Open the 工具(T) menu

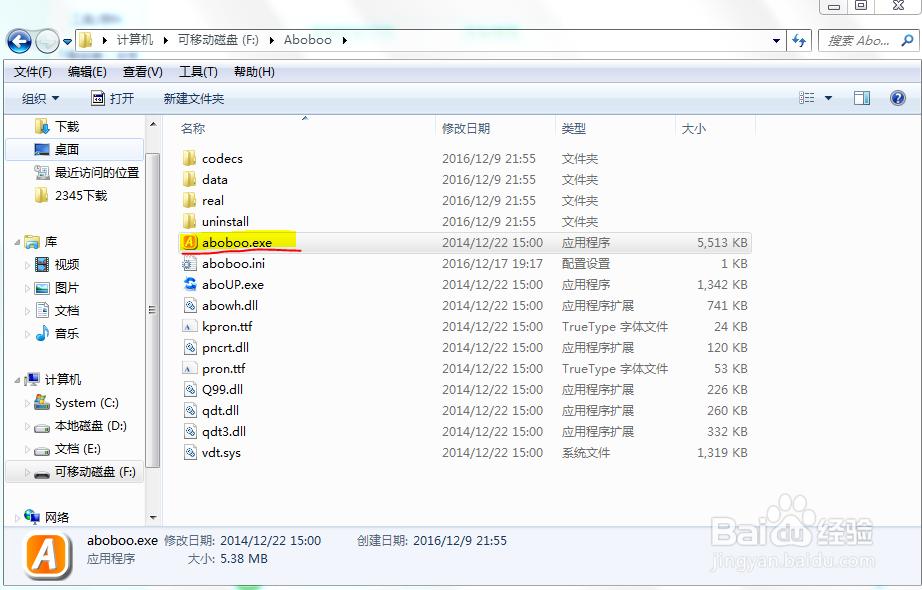[x=198, y=72]
